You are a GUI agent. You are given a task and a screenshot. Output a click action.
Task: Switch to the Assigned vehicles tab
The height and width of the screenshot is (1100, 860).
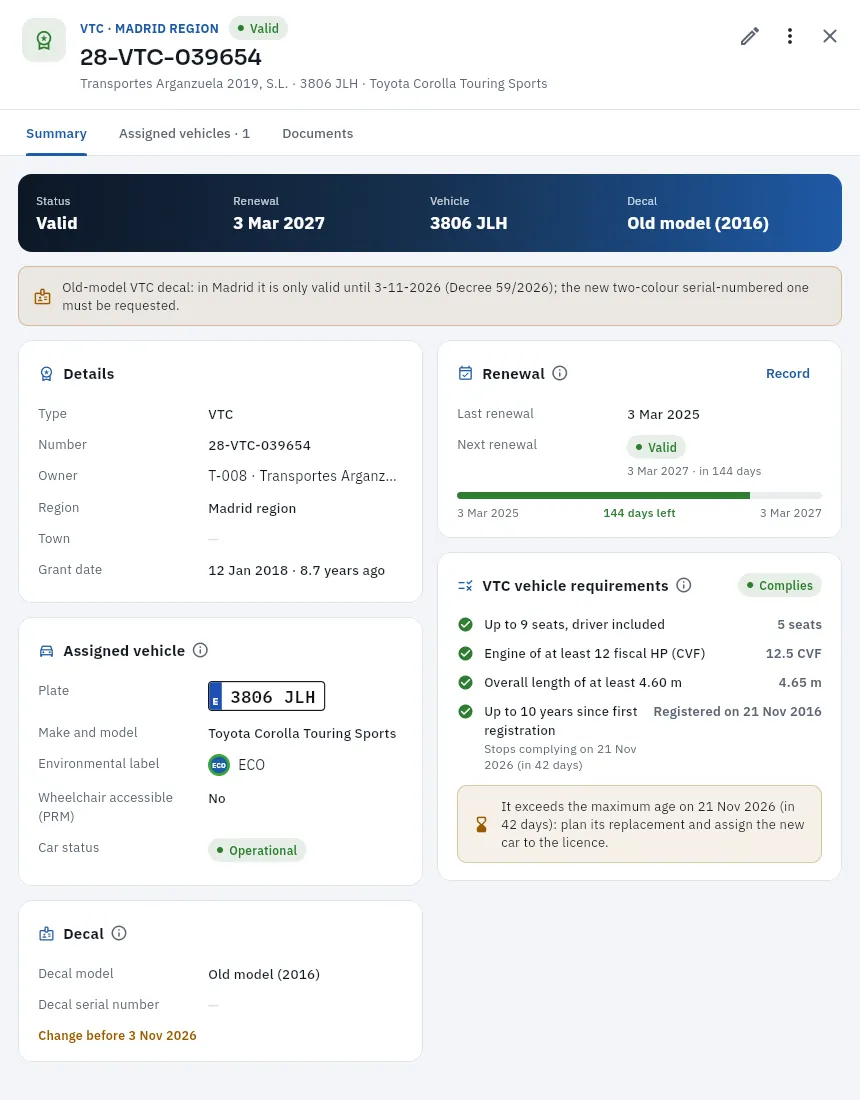click(x=184, y=133)
